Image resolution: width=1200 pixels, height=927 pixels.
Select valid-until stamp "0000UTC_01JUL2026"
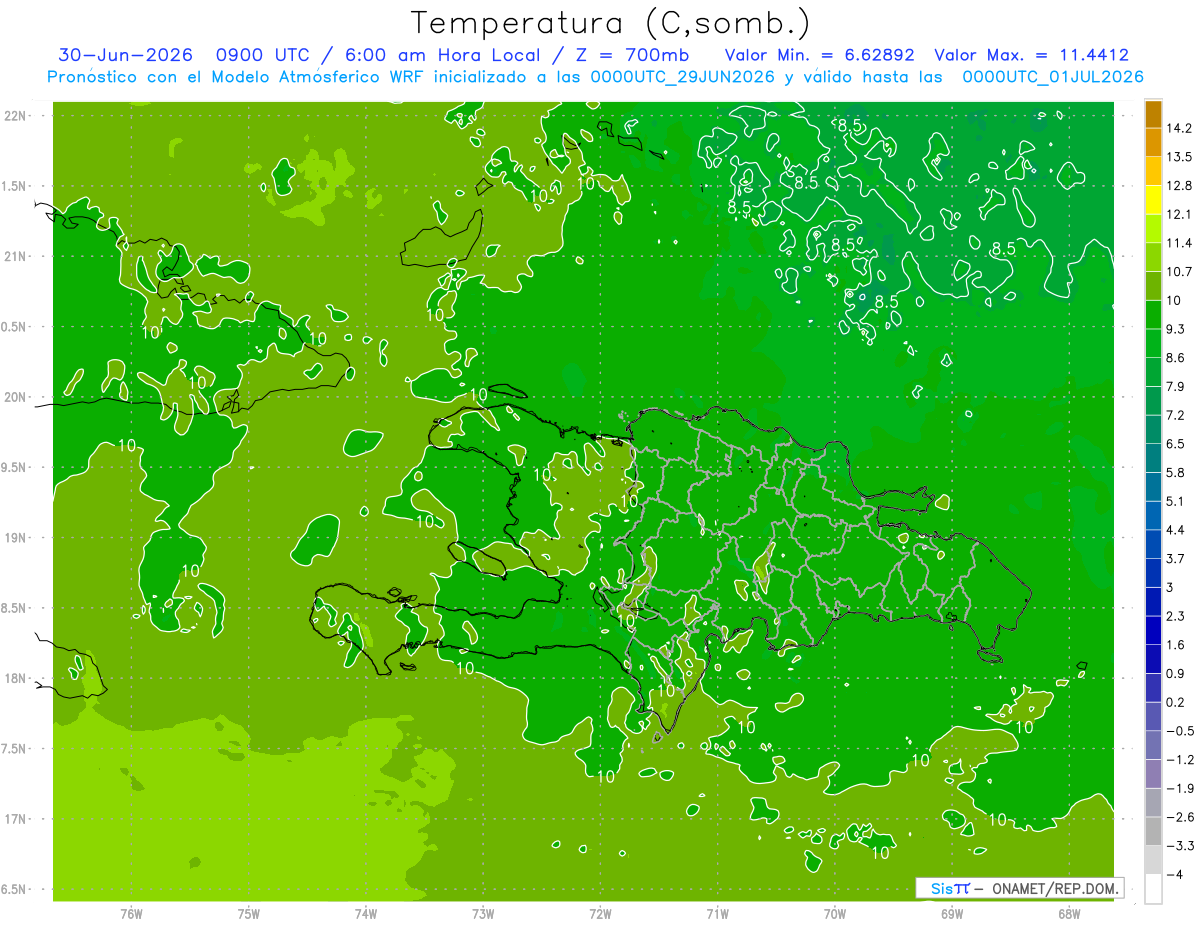tap(1053, 77)
